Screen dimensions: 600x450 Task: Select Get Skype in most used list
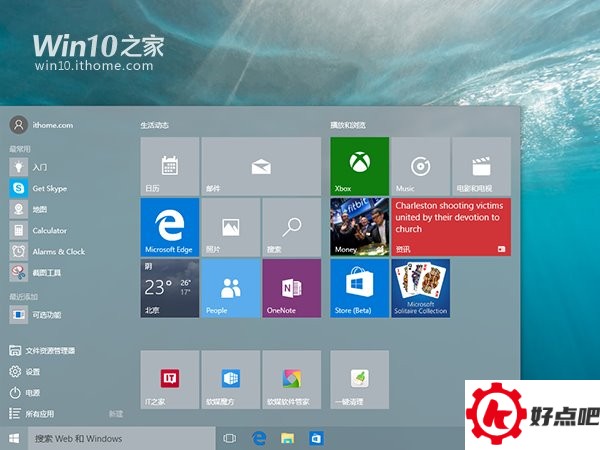coord(48,188)
